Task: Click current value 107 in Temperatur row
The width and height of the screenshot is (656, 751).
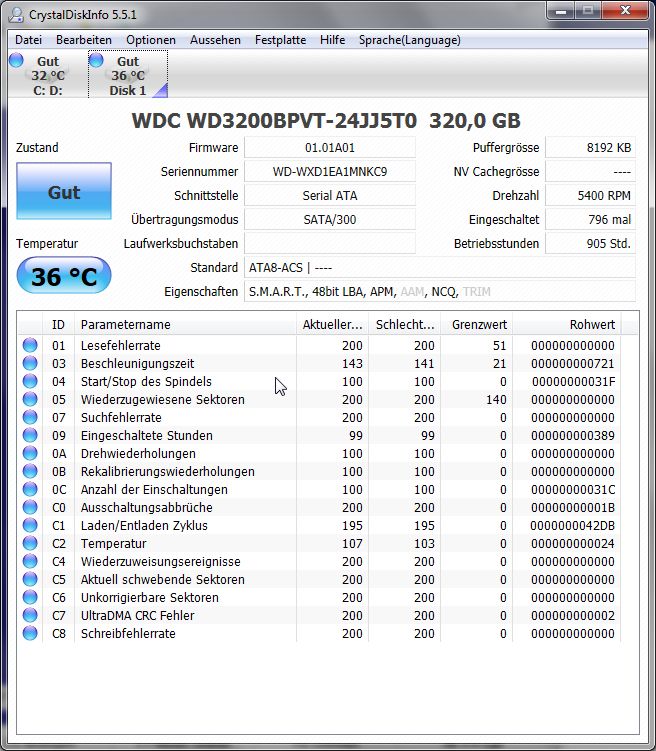Action: click(352, 543)
